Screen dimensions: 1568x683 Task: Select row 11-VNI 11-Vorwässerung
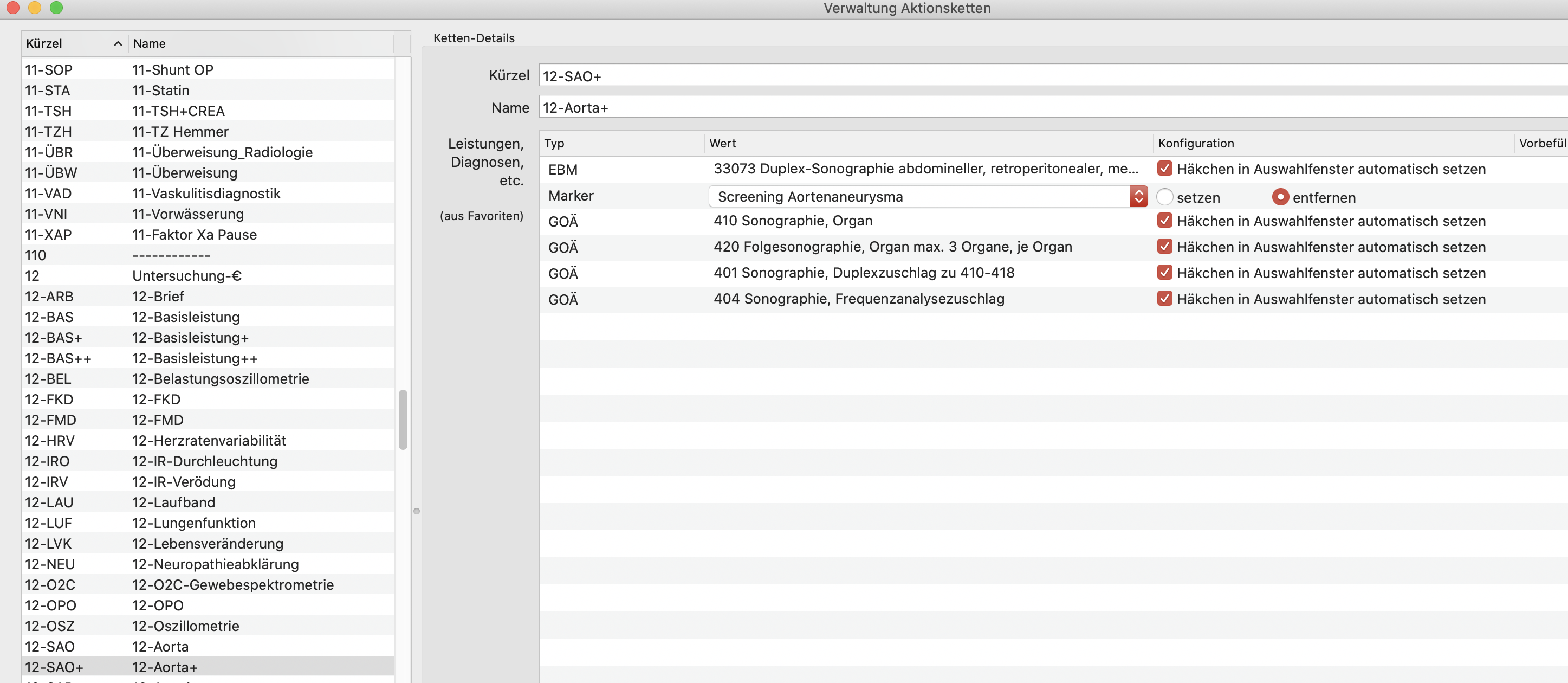click(208, 214)
